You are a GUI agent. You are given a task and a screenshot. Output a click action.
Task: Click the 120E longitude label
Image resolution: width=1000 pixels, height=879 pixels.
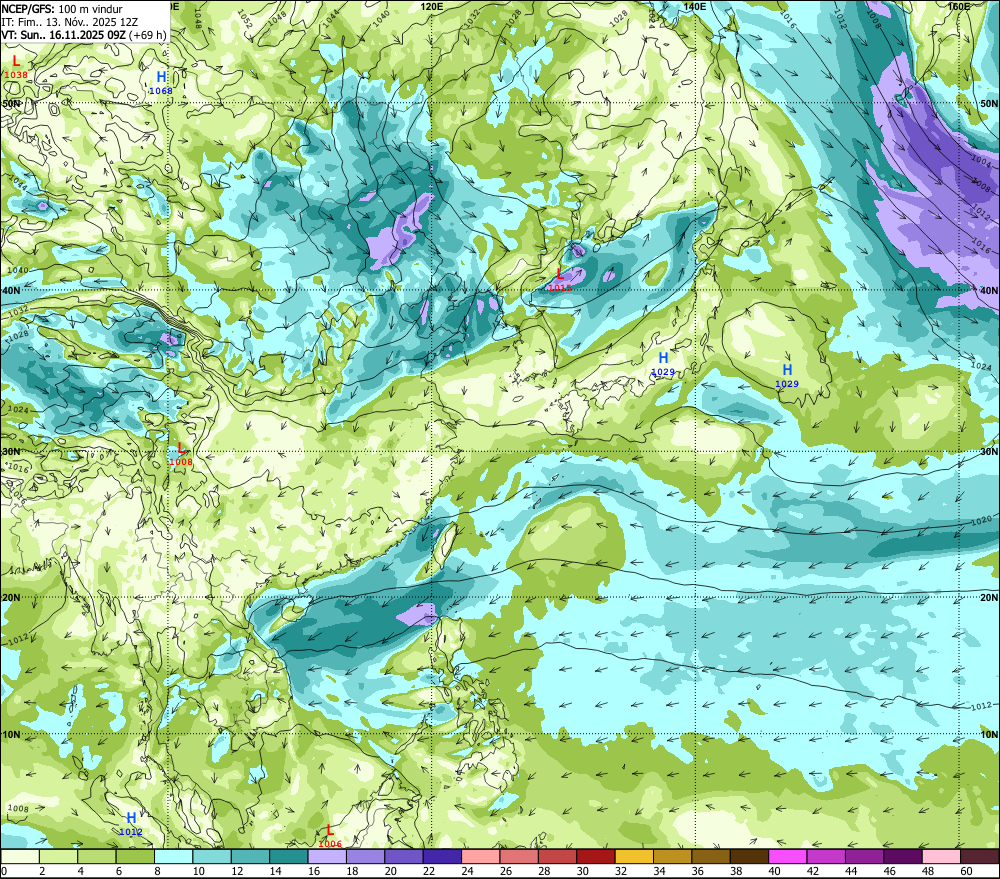click(x=432, y=6)
